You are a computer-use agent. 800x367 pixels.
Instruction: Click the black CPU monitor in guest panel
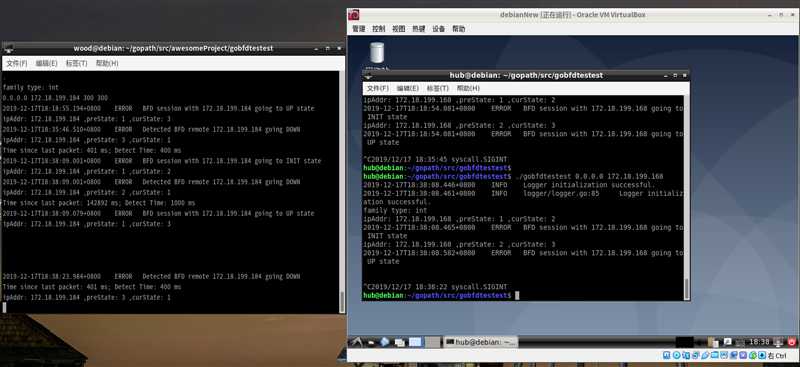(685, 342)
